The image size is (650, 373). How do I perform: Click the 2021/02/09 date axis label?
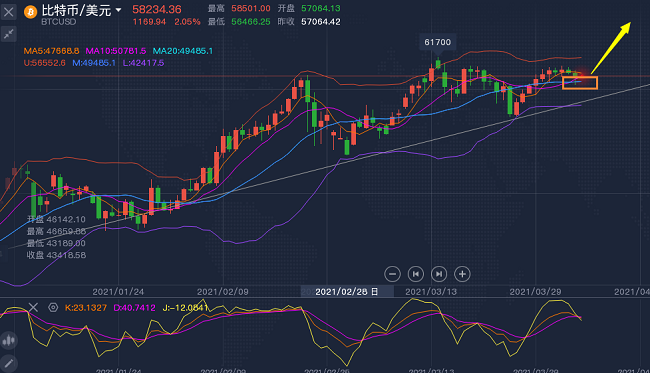tap(223, 292)
